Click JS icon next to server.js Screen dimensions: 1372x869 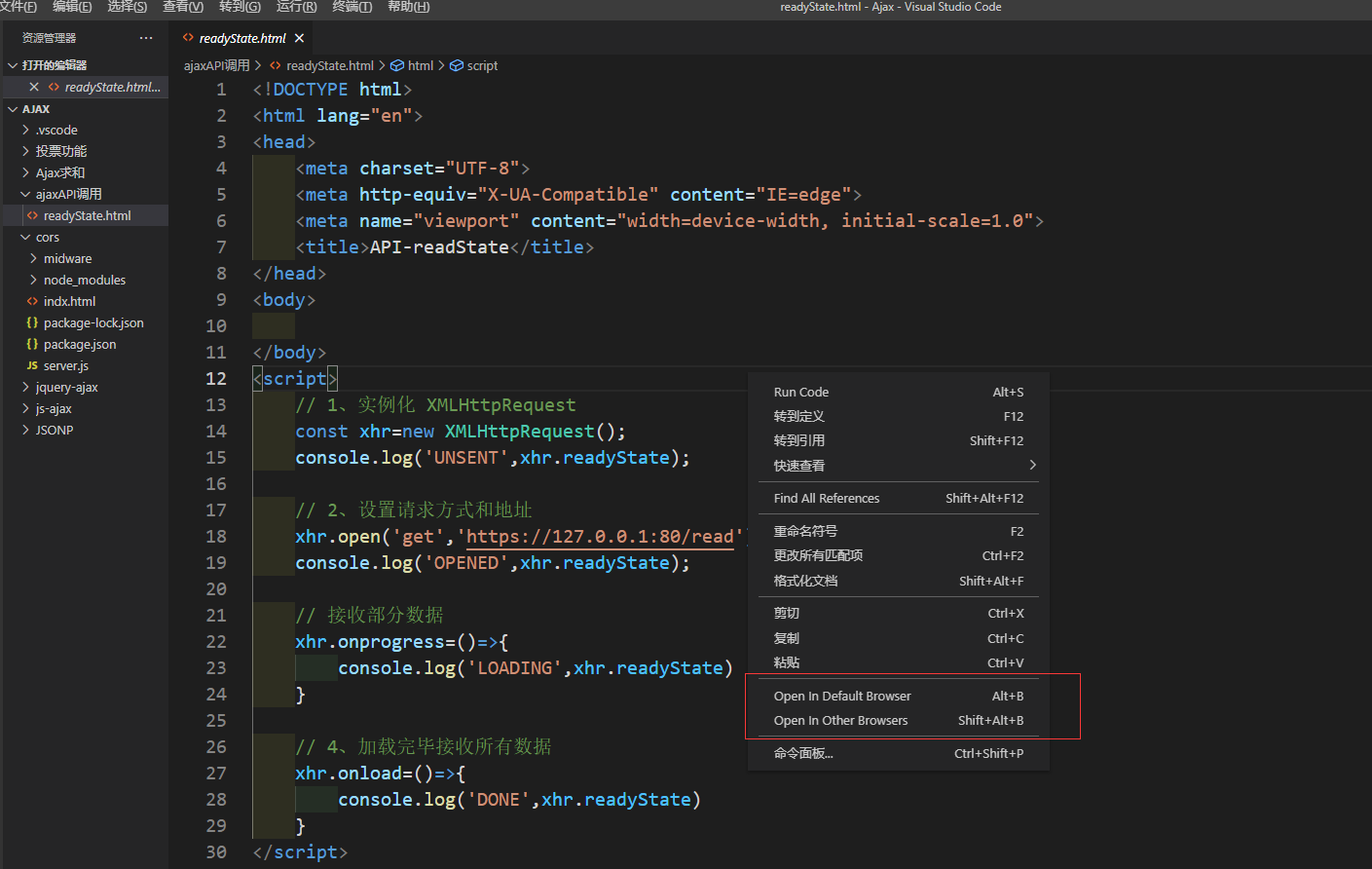point(32,365)
